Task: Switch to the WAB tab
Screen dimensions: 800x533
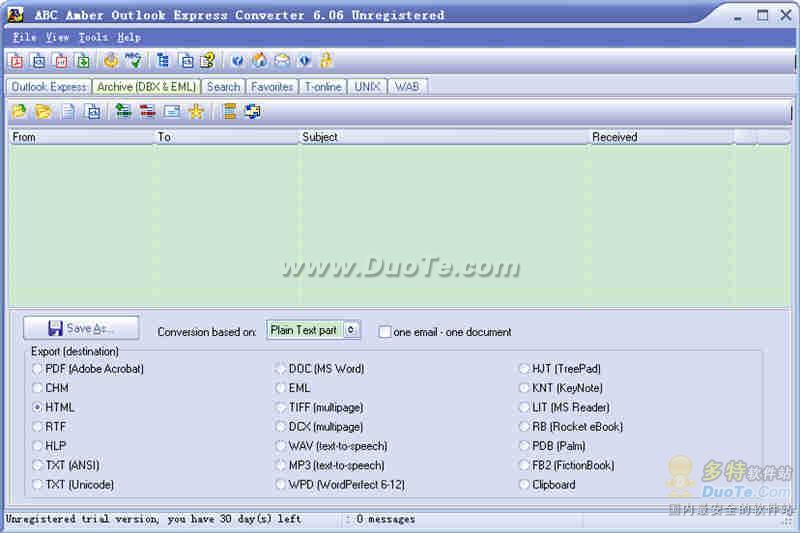Action: click(407, 87)
